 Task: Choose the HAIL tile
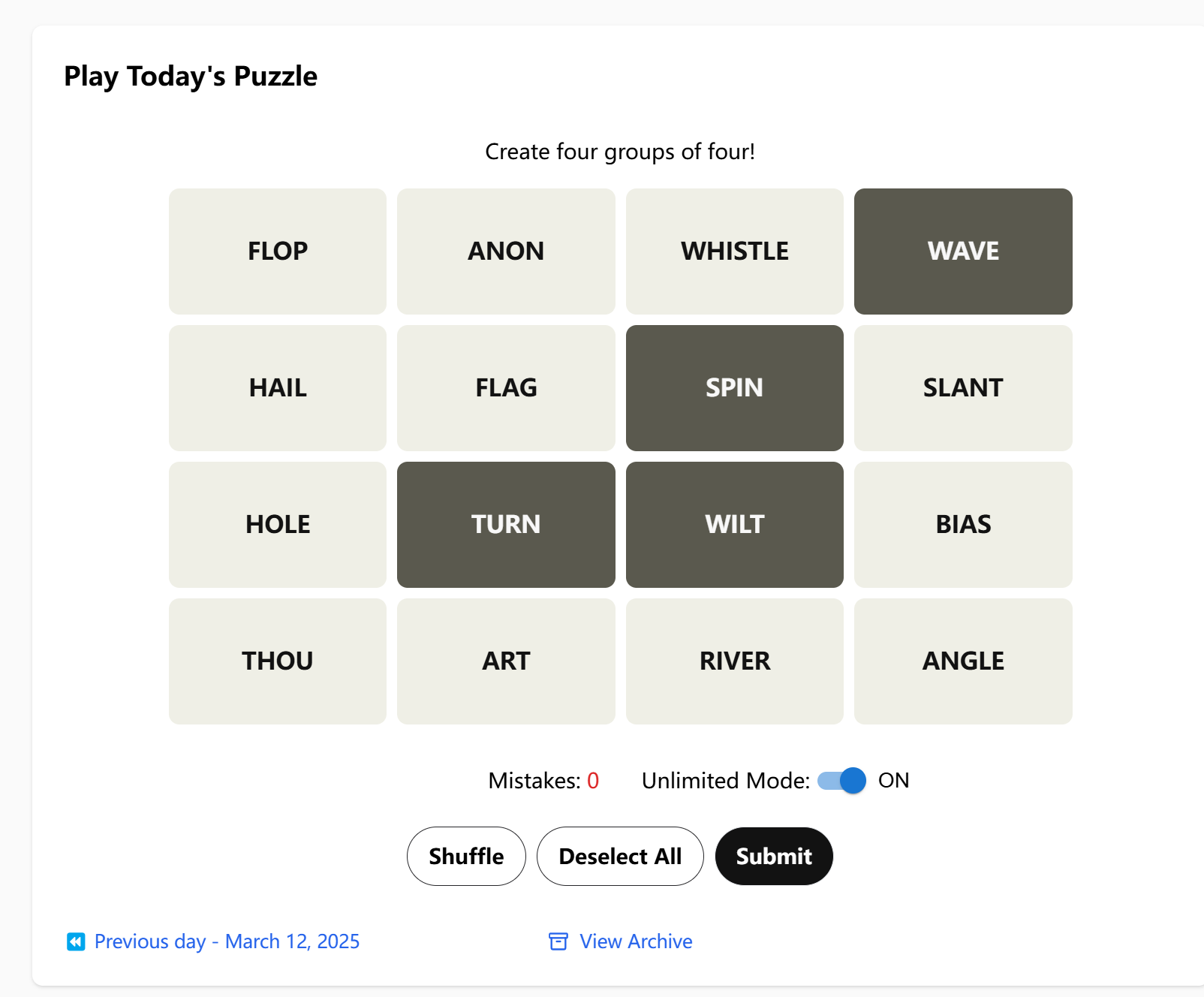278,388
